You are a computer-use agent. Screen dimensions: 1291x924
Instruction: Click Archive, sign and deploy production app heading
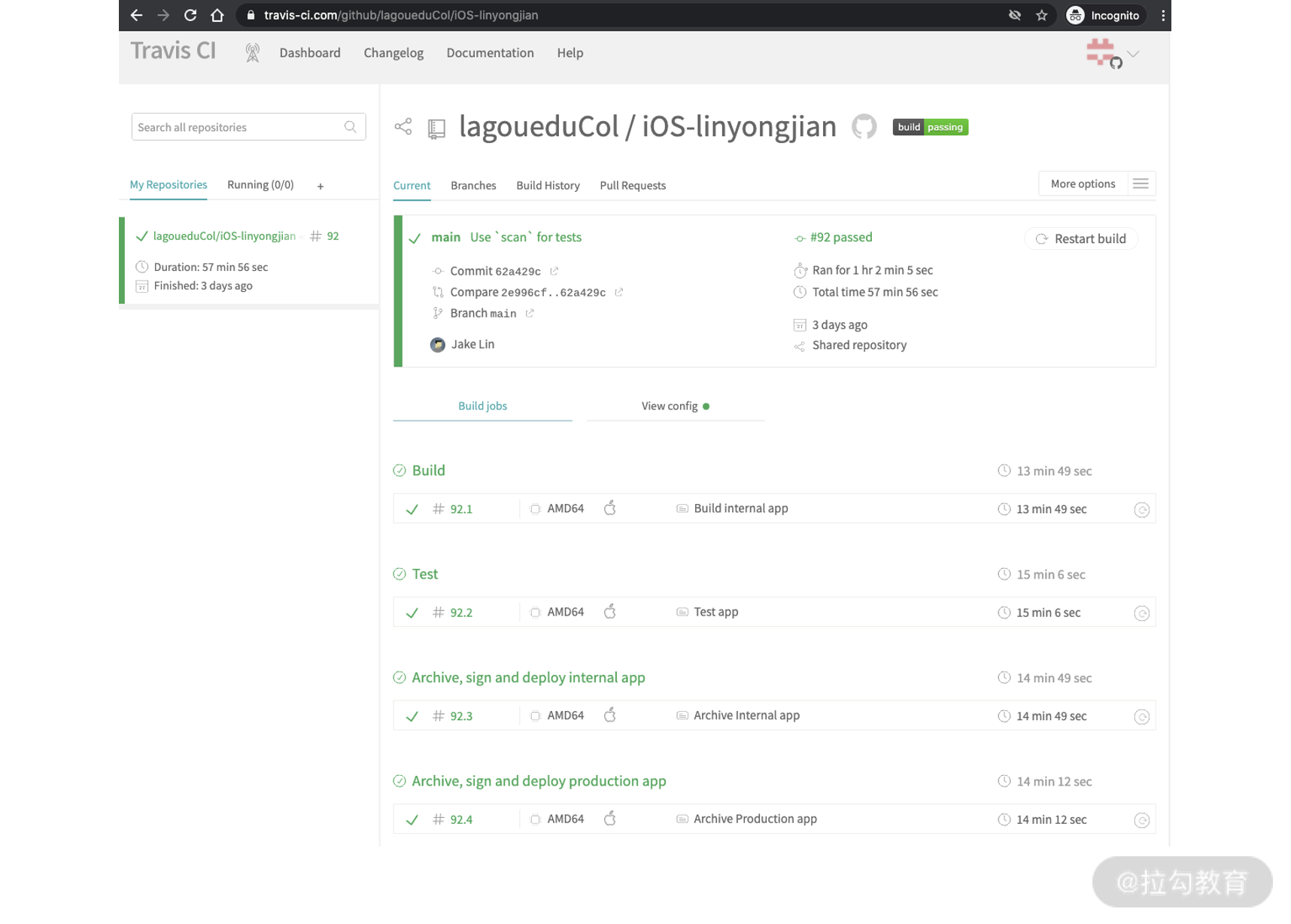click(x=539, y=781)
